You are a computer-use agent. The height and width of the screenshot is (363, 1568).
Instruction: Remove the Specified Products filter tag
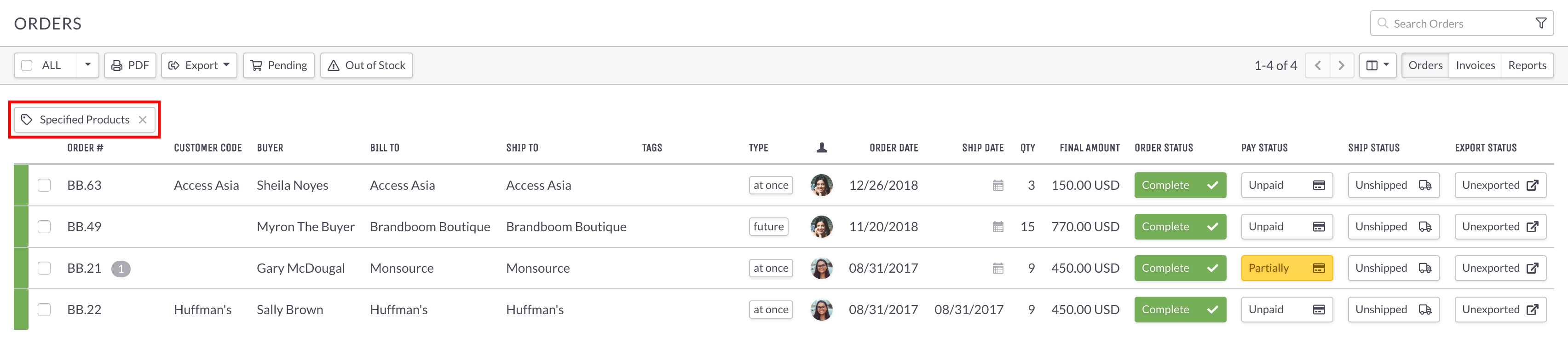(x=143, y=119)
